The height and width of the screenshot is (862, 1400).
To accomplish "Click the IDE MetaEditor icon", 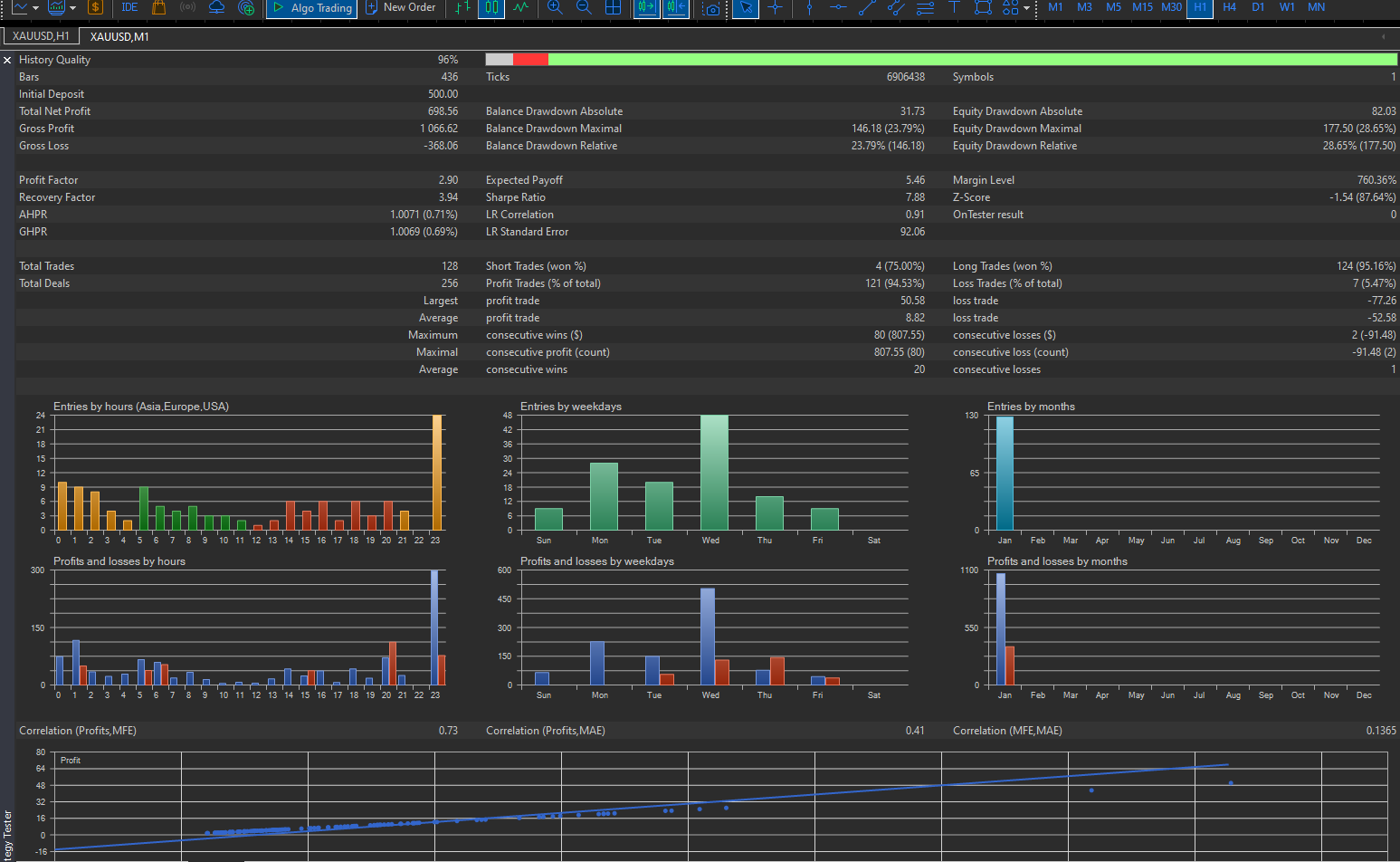I will (129, 7).
